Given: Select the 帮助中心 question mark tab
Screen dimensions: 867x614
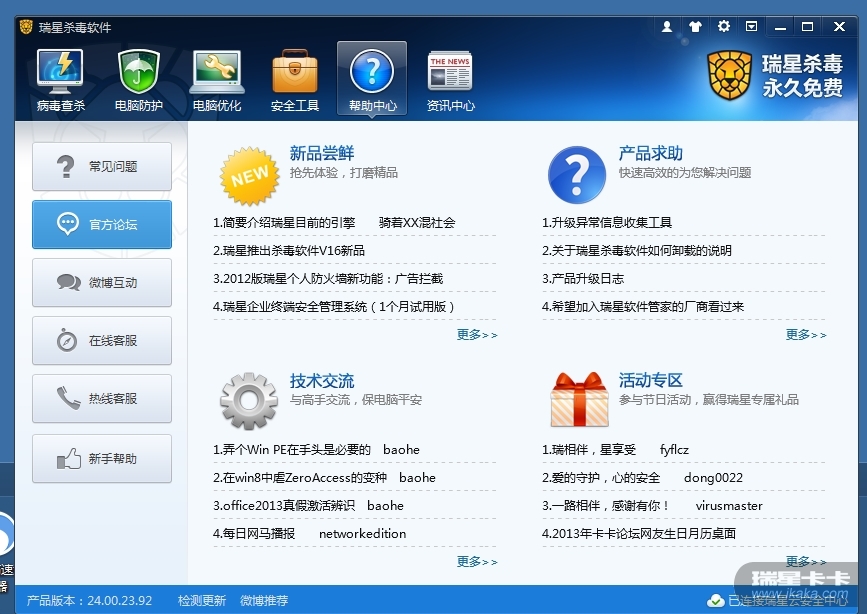Looking at the screenshot, I should click(x=372, y=78).
